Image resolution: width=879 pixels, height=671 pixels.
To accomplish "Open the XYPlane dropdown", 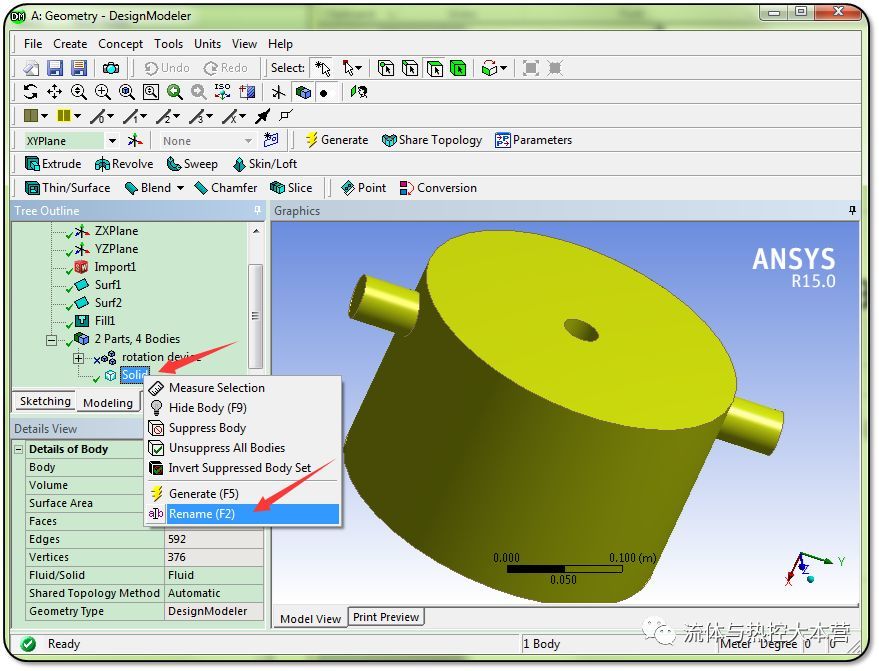I will [x=113, y=140].
